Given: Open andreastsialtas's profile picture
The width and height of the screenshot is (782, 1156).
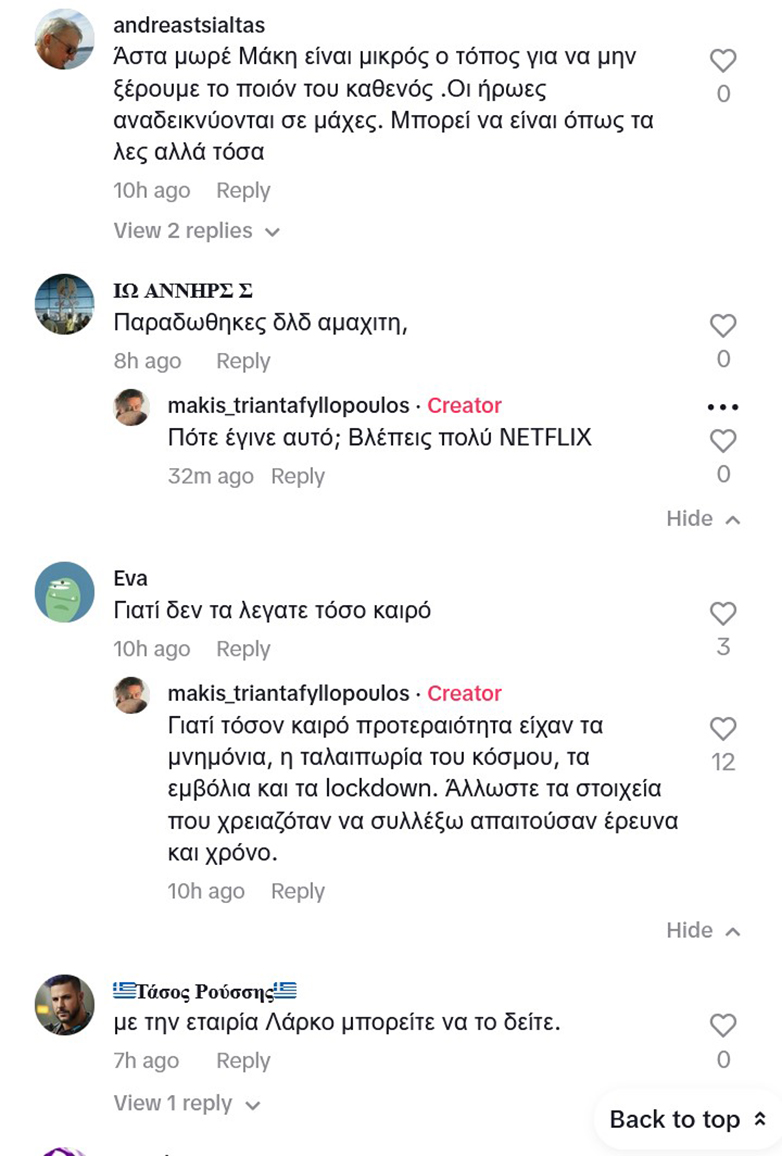Looking at the screenshot, I should [x=64, y=40].
